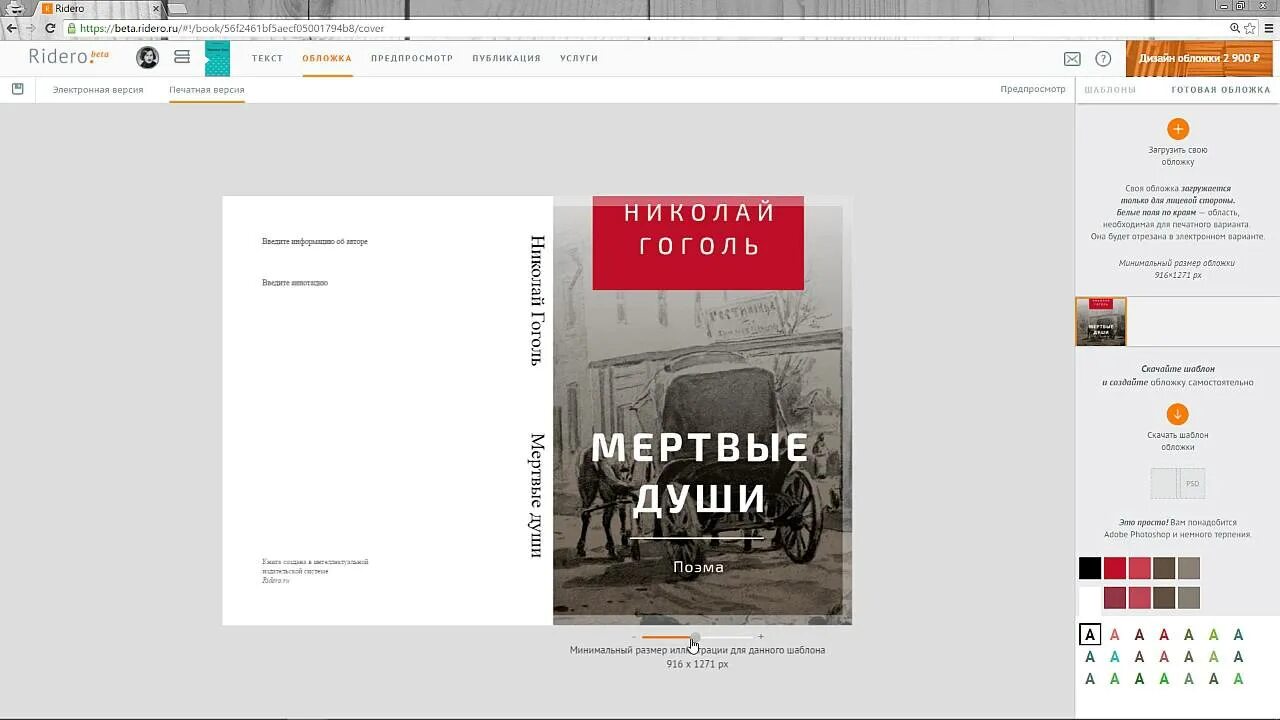This screenshot has width=1280, height=720.
Task: Switch to ШАБЛОНЫ panel tab
Action: click(x=1110, y=90)
